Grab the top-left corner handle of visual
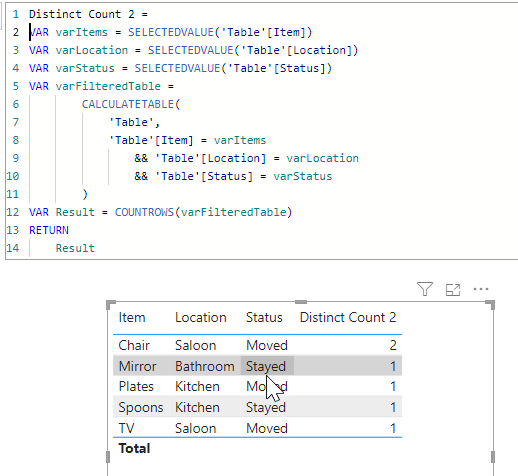The height and width of the screenshot is (476, 518). point(111,304)
